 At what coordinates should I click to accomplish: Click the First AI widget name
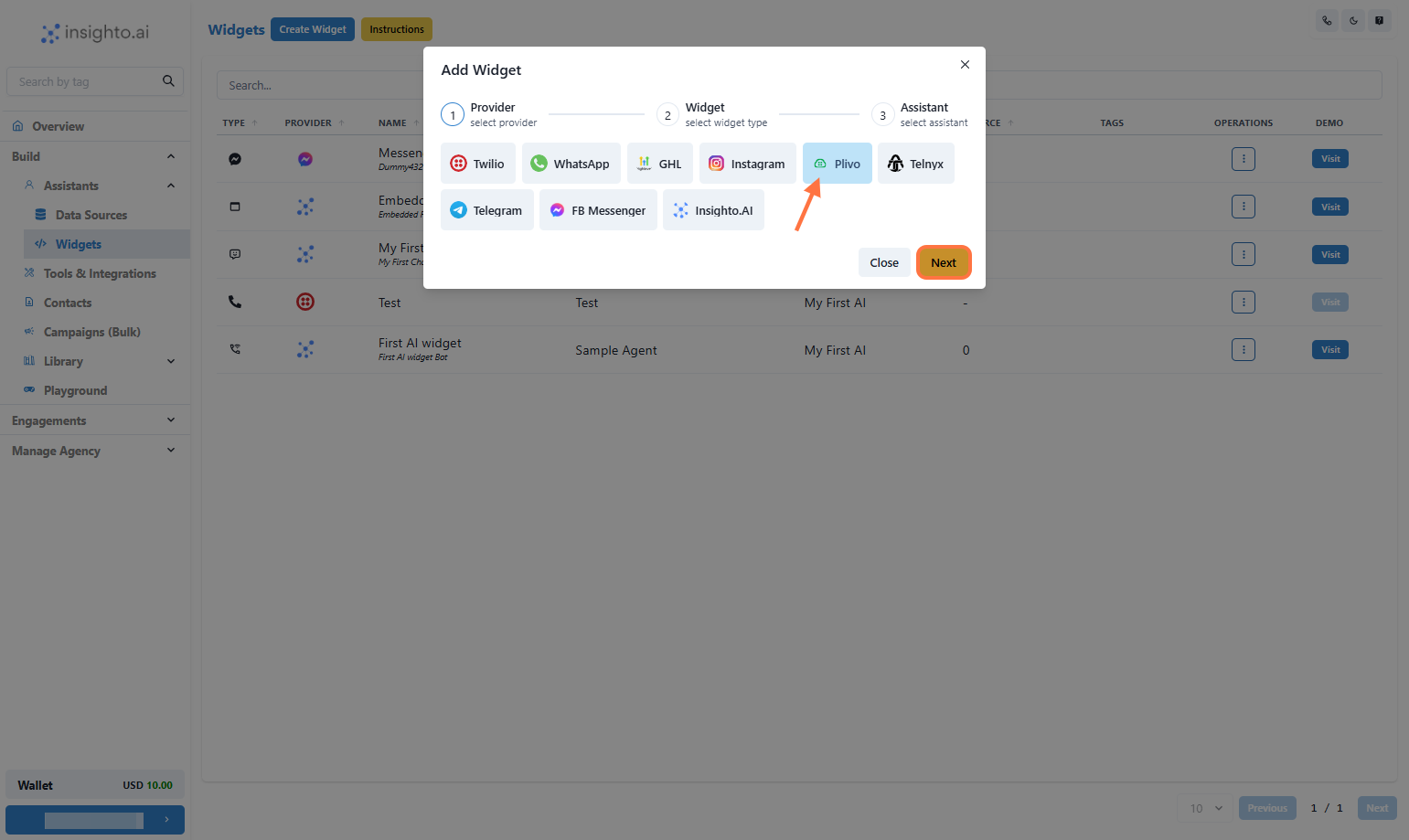pos(420,343)
